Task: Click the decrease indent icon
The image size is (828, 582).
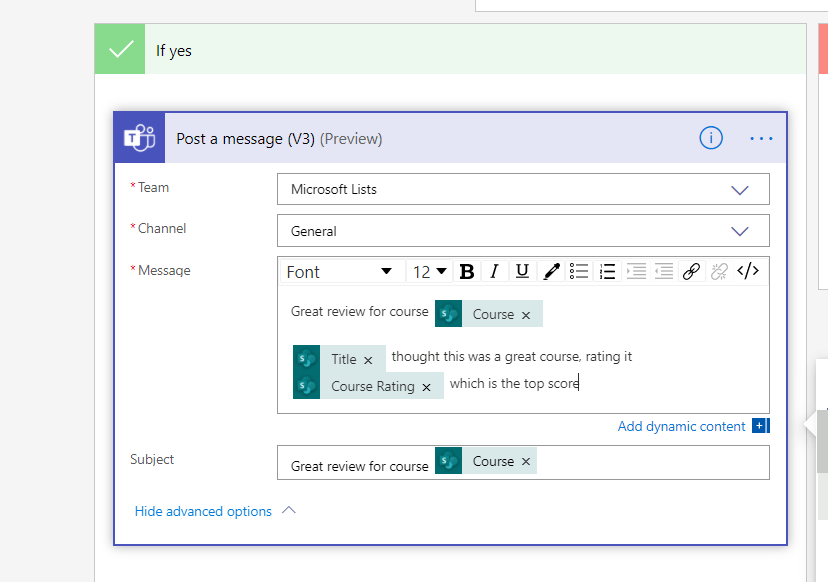Action: point(662,271)
